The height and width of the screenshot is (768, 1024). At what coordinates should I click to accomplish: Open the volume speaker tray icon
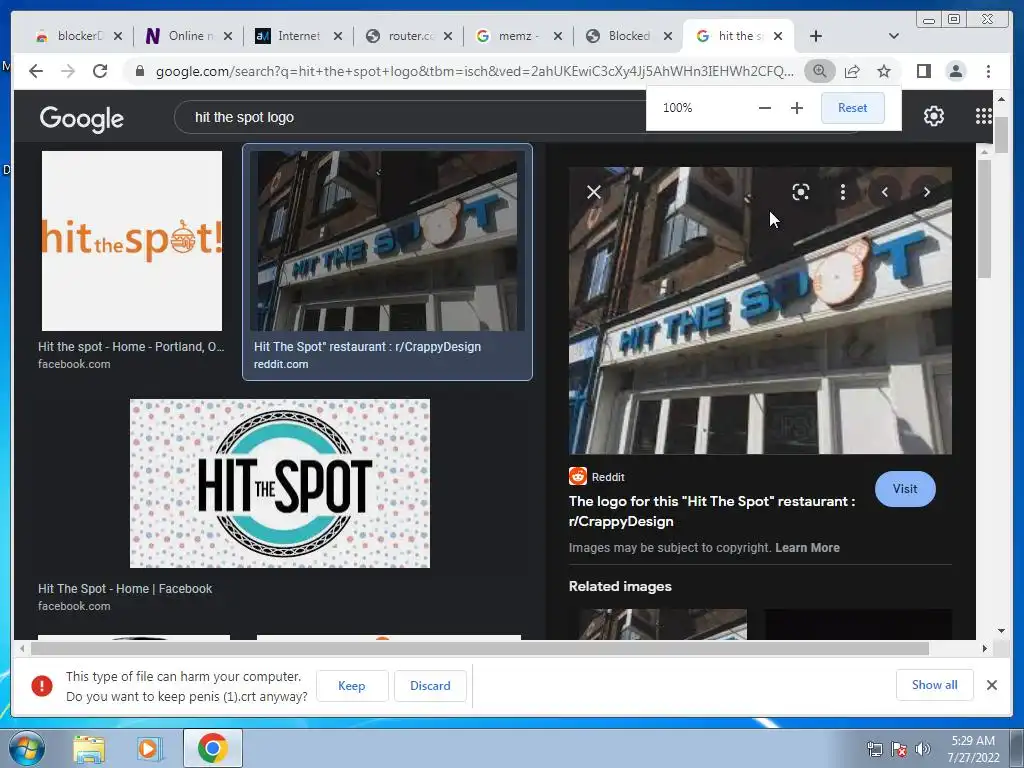point(923,749)
